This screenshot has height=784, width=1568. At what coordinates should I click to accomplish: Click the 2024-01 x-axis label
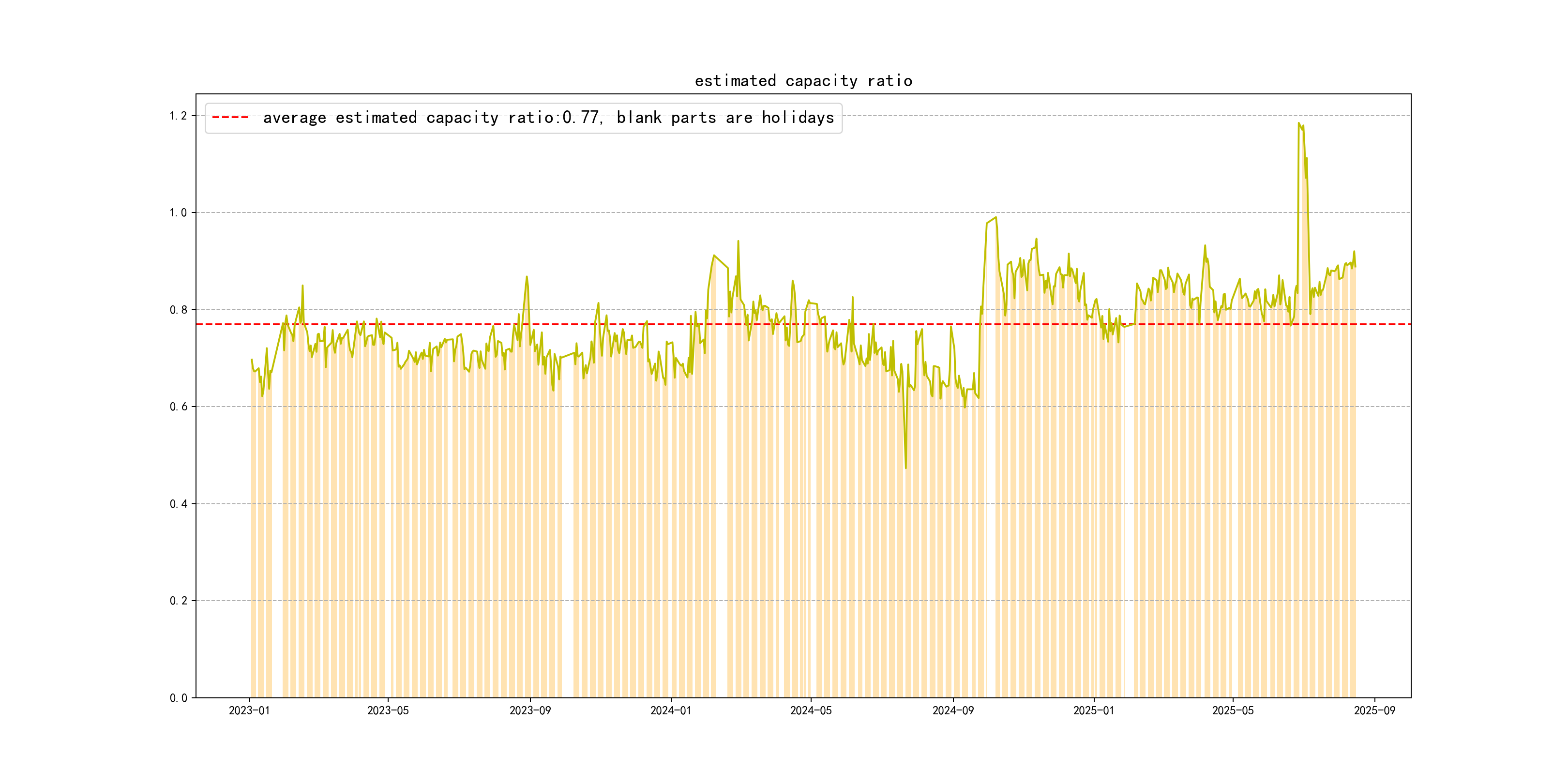[x=670, y=710]
